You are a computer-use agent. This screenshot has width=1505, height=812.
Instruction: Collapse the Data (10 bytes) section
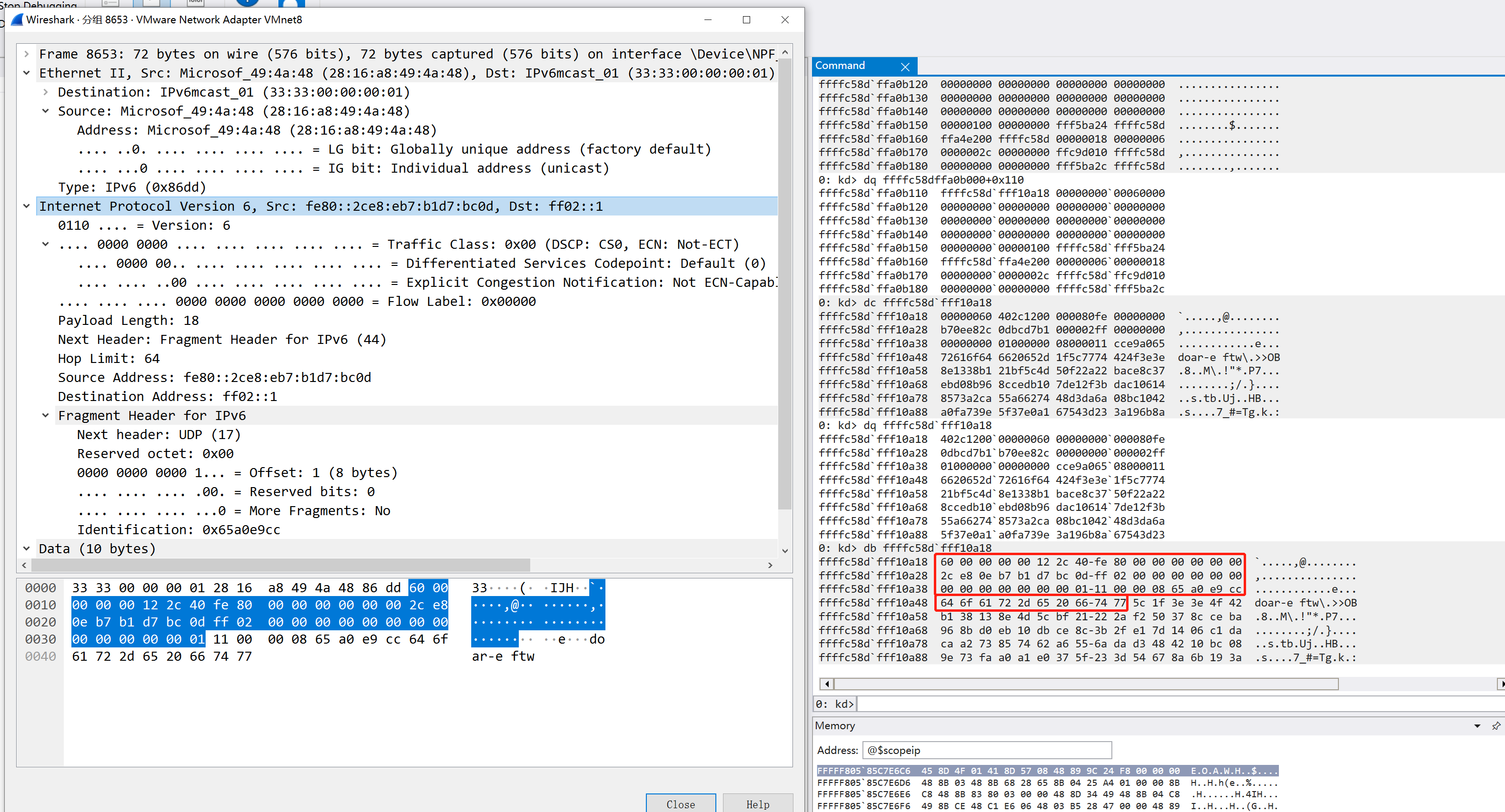[x=26, y=549]
